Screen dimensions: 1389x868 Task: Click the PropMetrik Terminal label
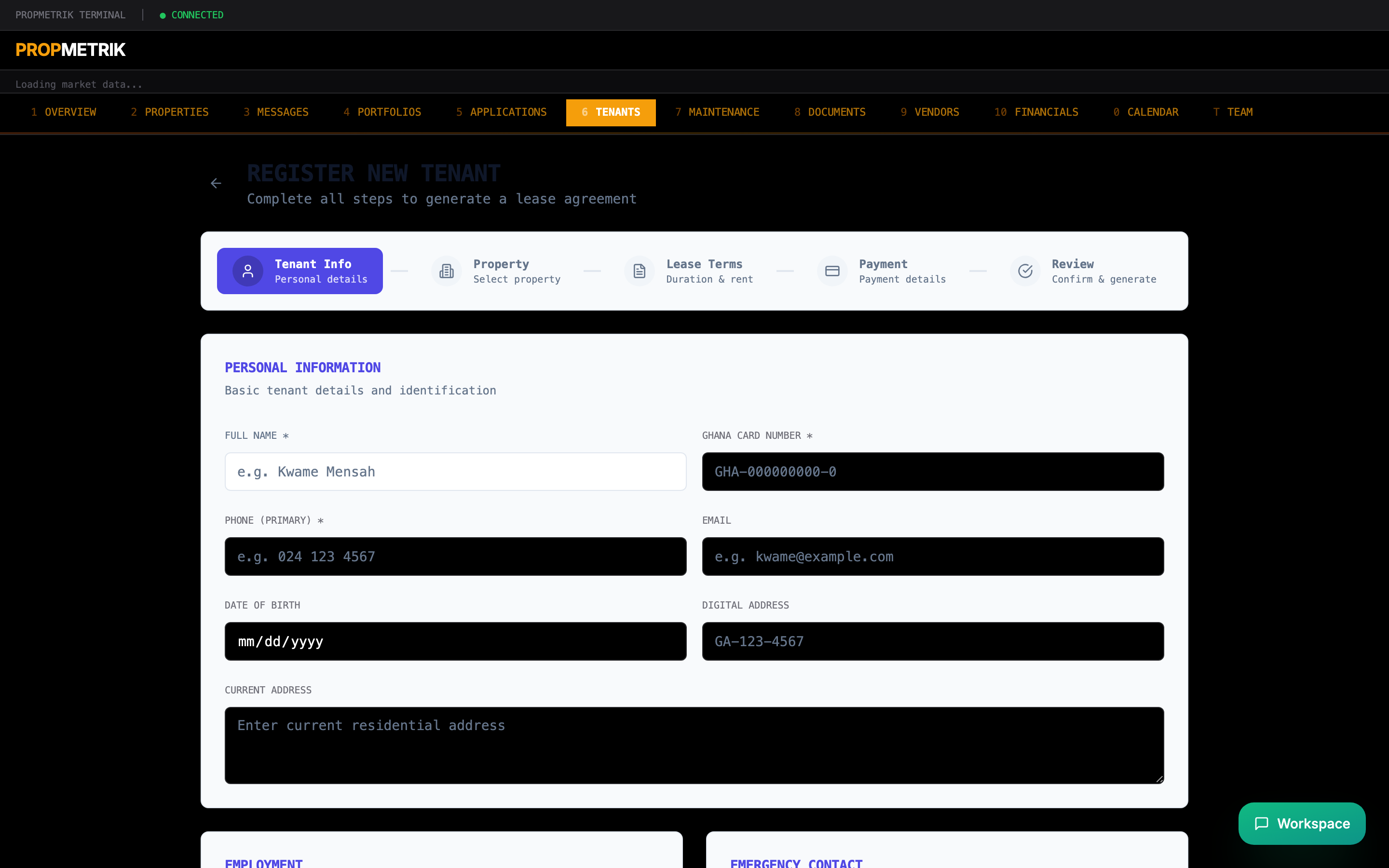70,15
